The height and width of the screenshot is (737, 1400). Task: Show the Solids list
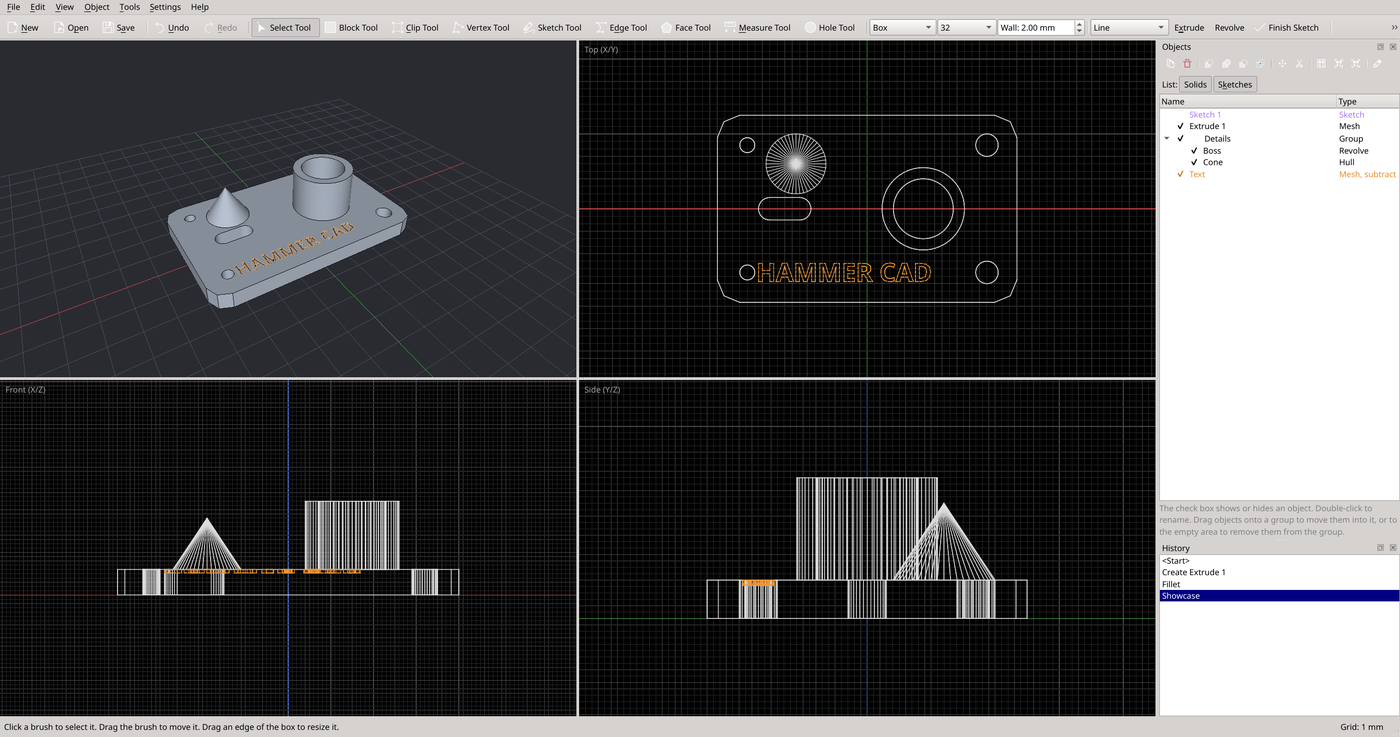1195,85
